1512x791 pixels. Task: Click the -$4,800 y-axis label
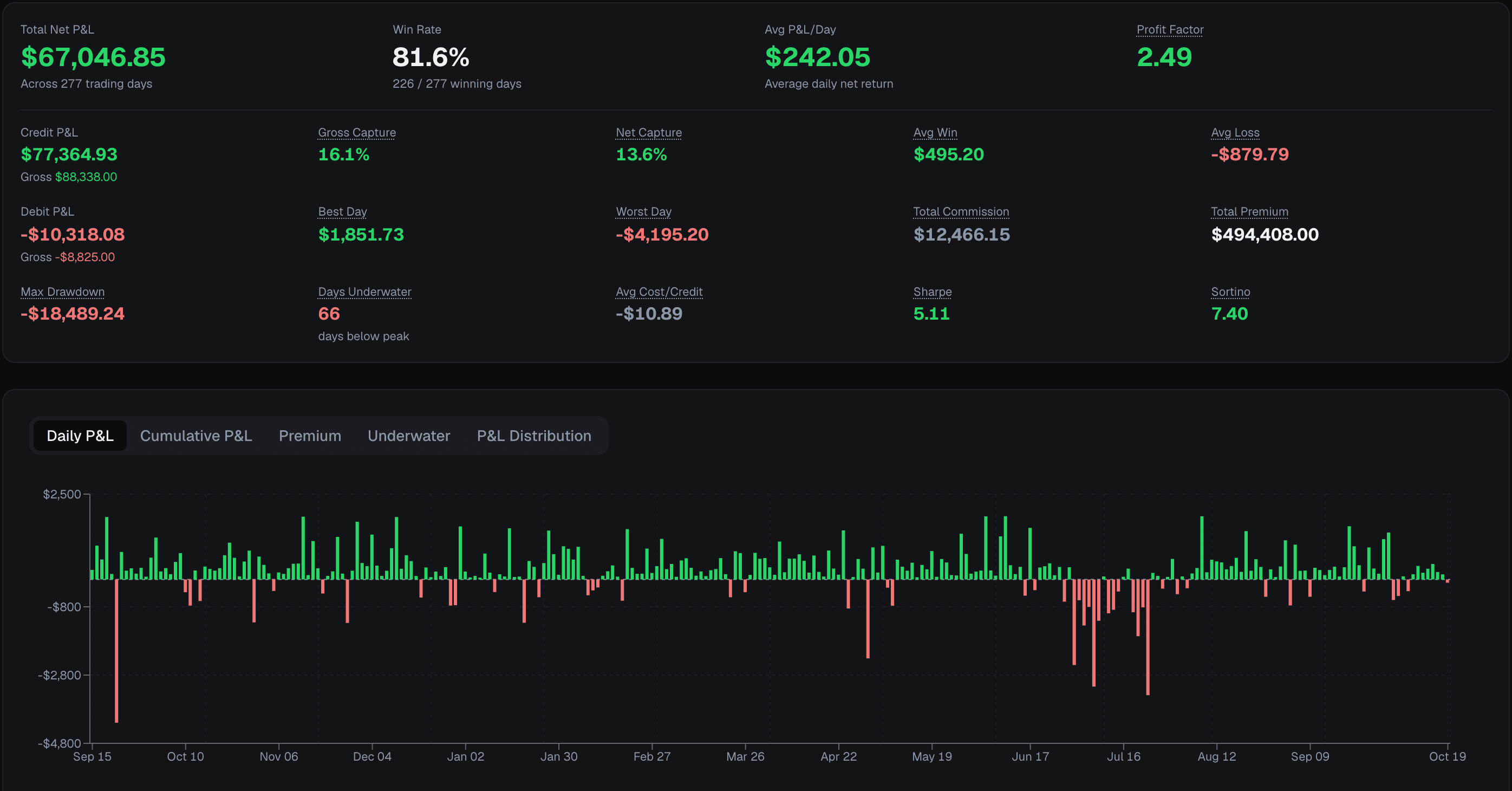click(59, 743)
